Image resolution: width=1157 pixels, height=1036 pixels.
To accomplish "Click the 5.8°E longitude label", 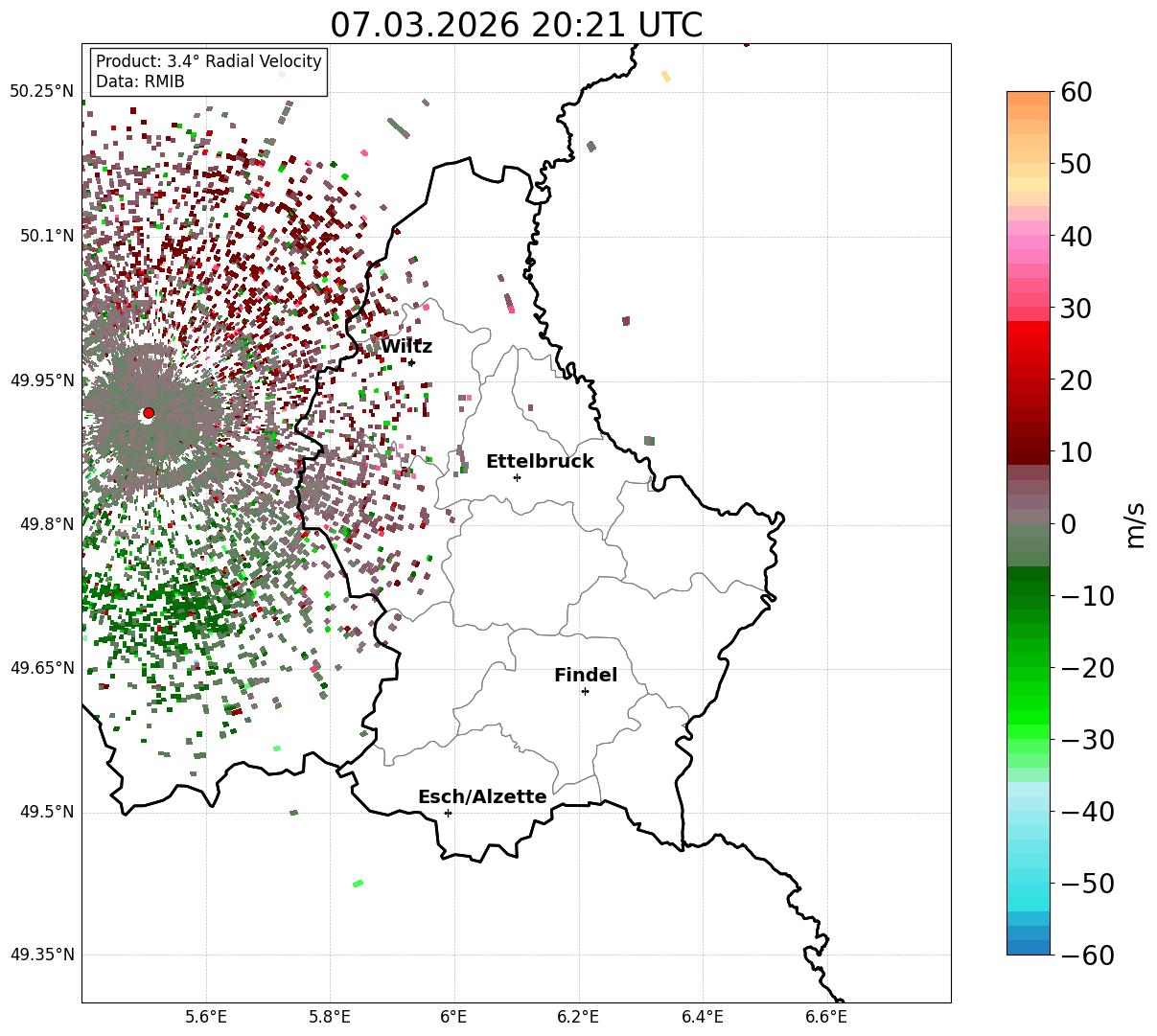I will click(331, 1017).
